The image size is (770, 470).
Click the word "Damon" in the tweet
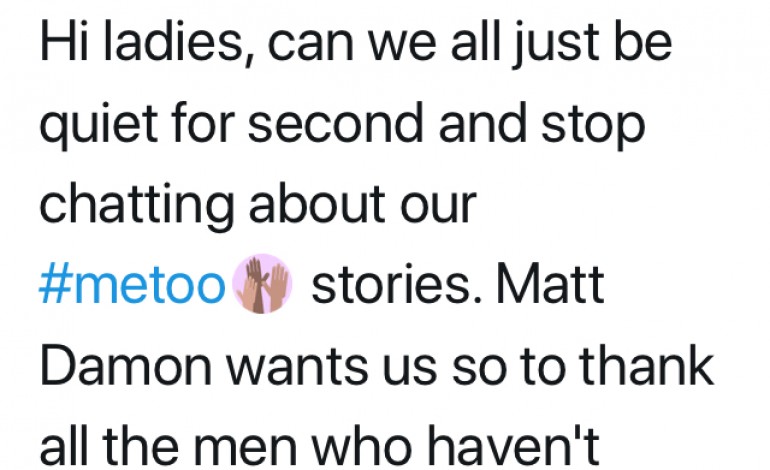tap(126, 366)
